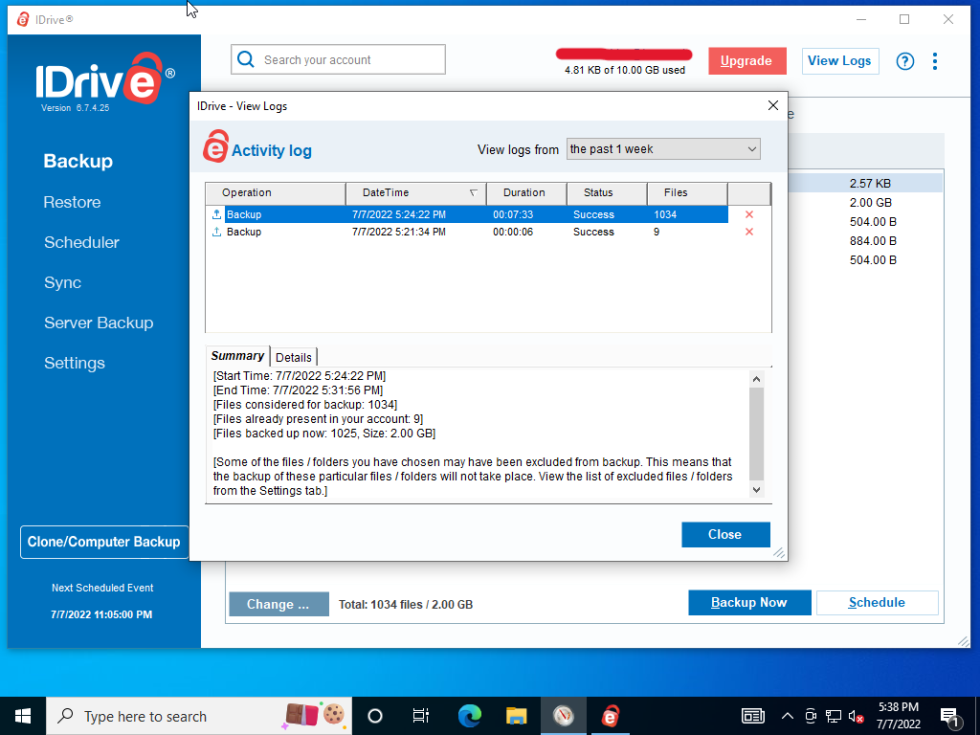
Task: Click the red-circle app icon in taskbar
Action: [563, 716]
